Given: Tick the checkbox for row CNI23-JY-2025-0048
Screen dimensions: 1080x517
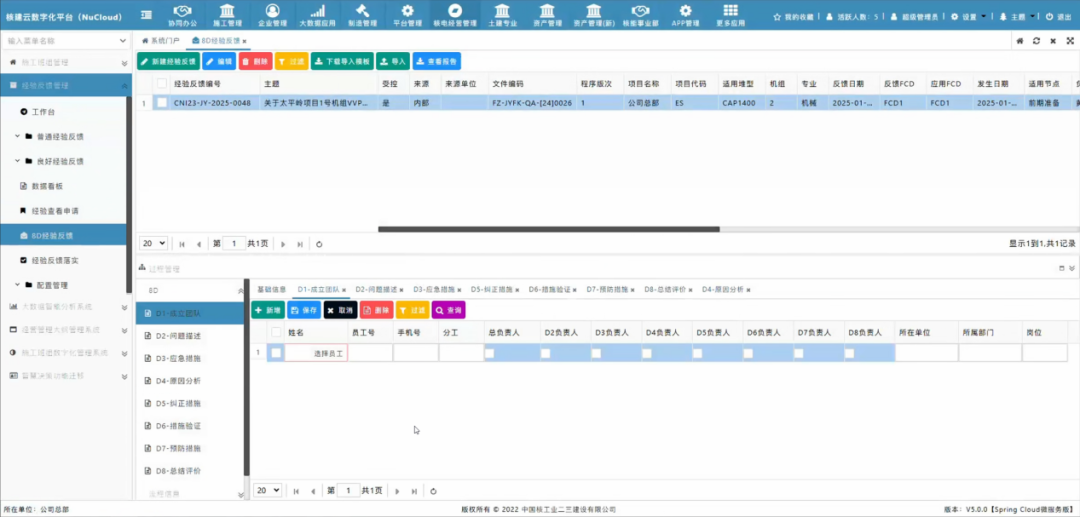Looking at the screenshot, I should pyautogui.click(x=161, y=102).
